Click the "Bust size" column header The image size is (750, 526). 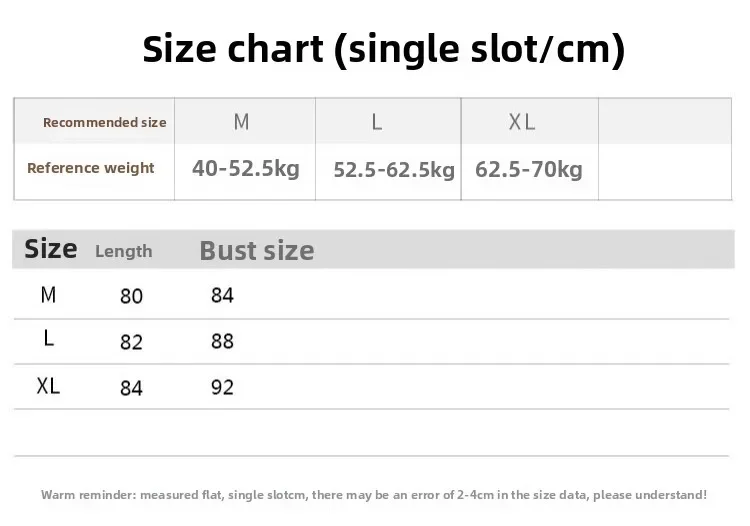pos(257,250)
